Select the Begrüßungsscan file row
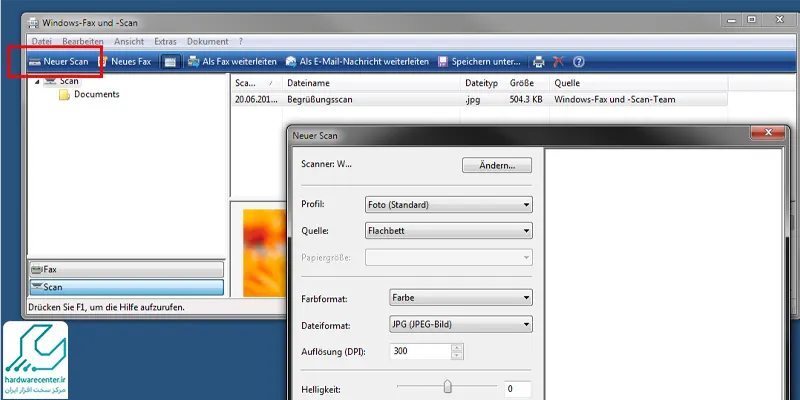 pos(480,99)
